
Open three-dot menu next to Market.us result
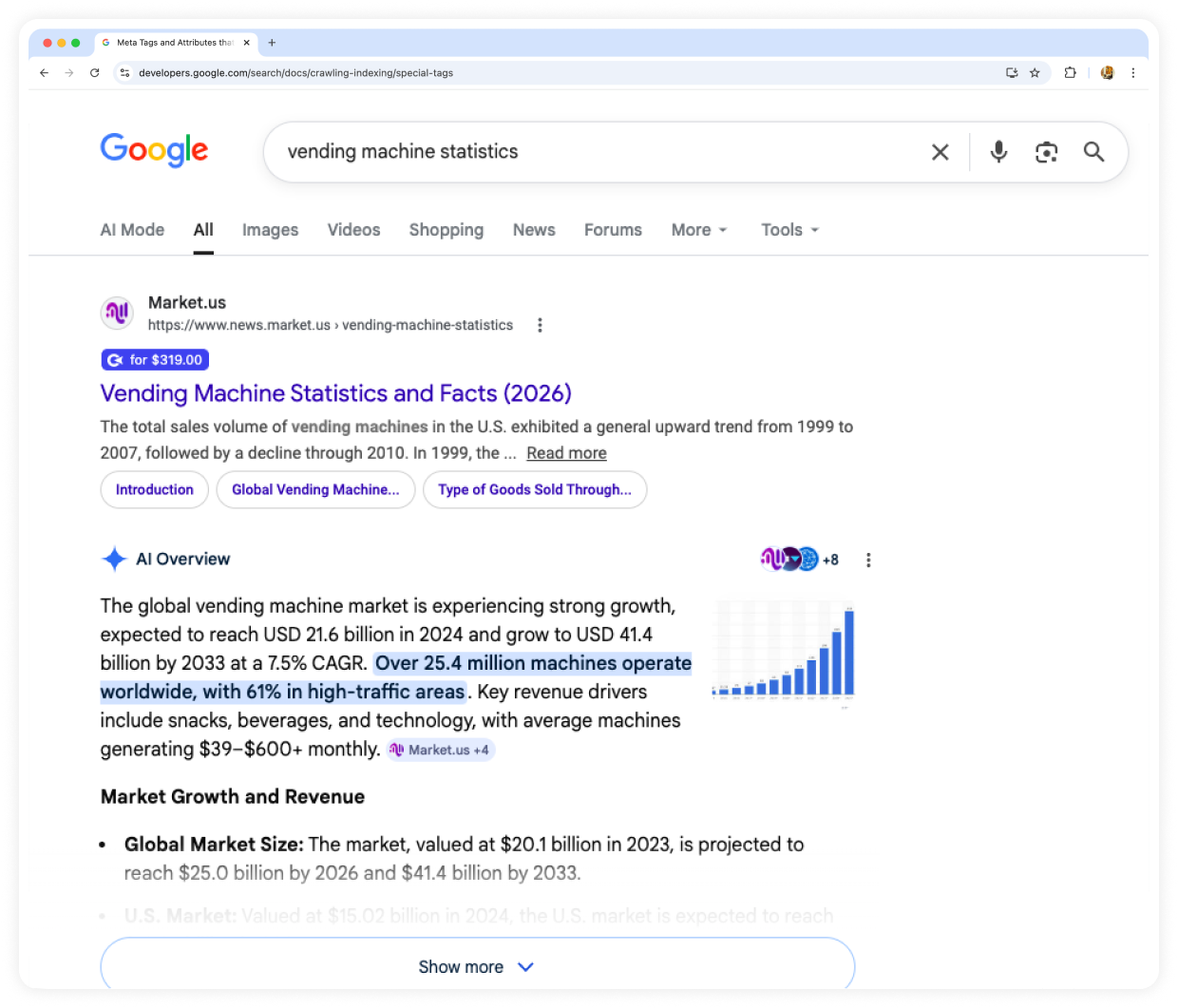point(540,325)
